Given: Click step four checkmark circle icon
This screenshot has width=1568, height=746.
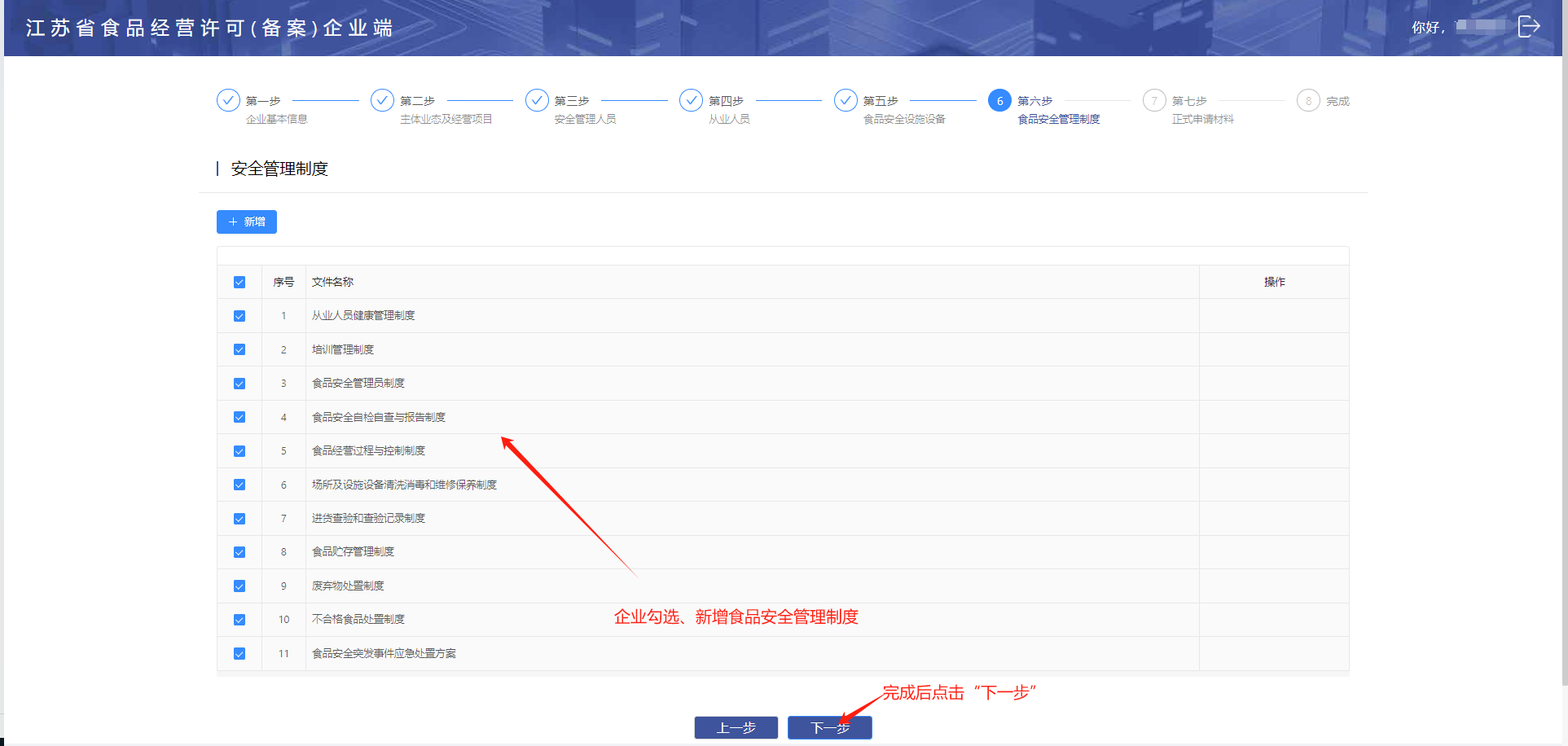Looking at the screenshot, I should [691, 100].
